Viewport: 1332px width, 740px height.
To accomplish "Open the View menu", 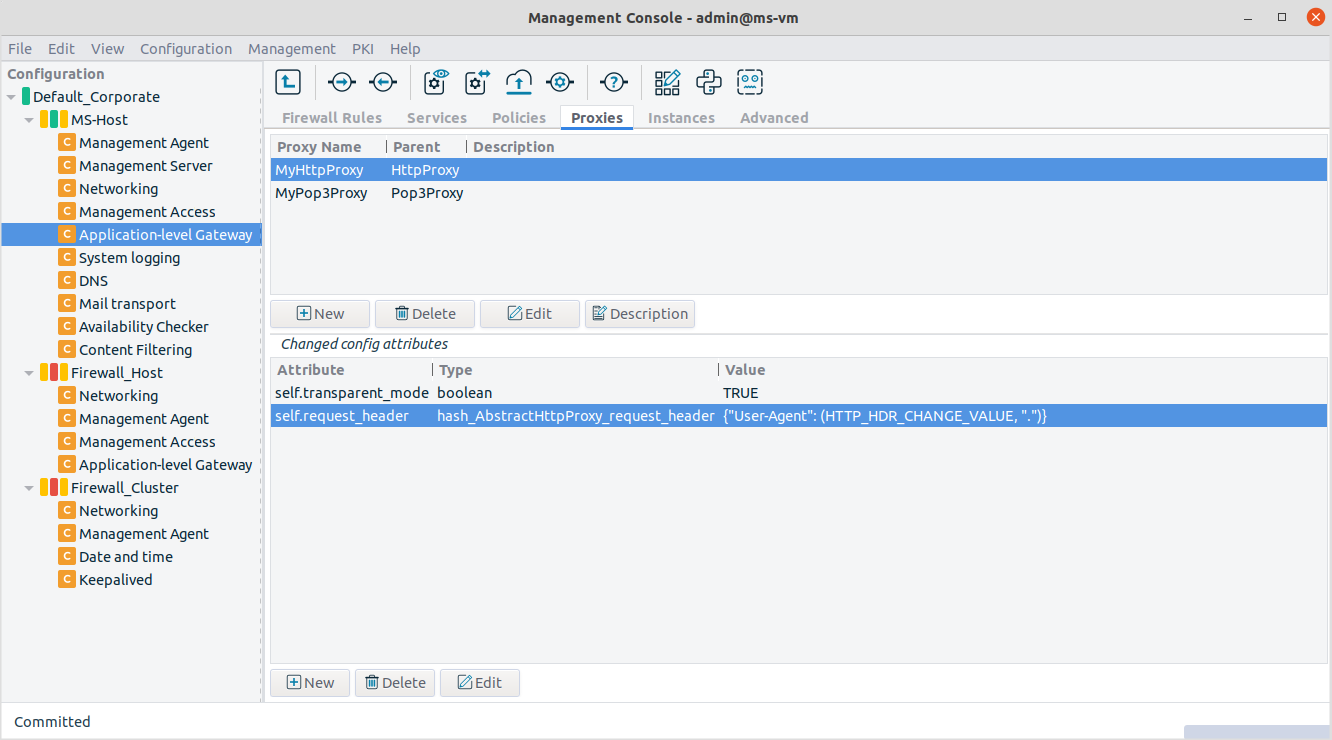I will pyautogui.click(x=107, y=48).
